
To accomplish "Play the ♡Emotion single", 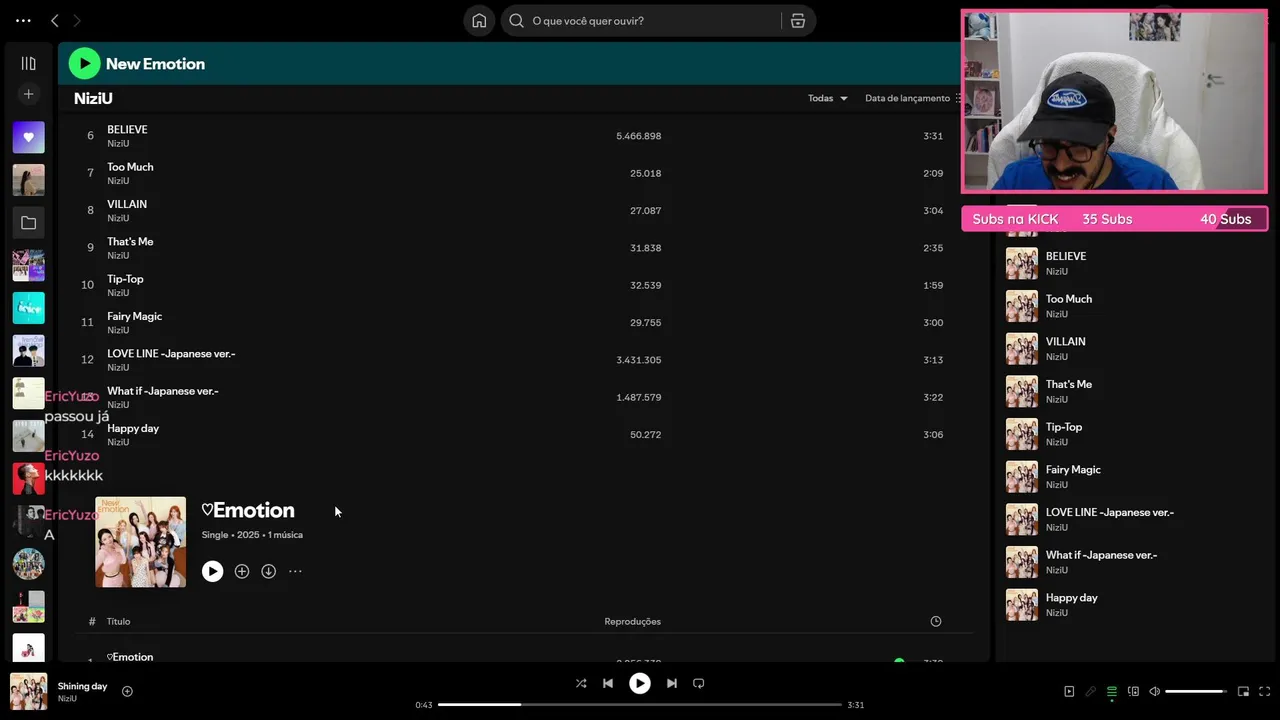I will pyautogui.click(x=212, y=571).
